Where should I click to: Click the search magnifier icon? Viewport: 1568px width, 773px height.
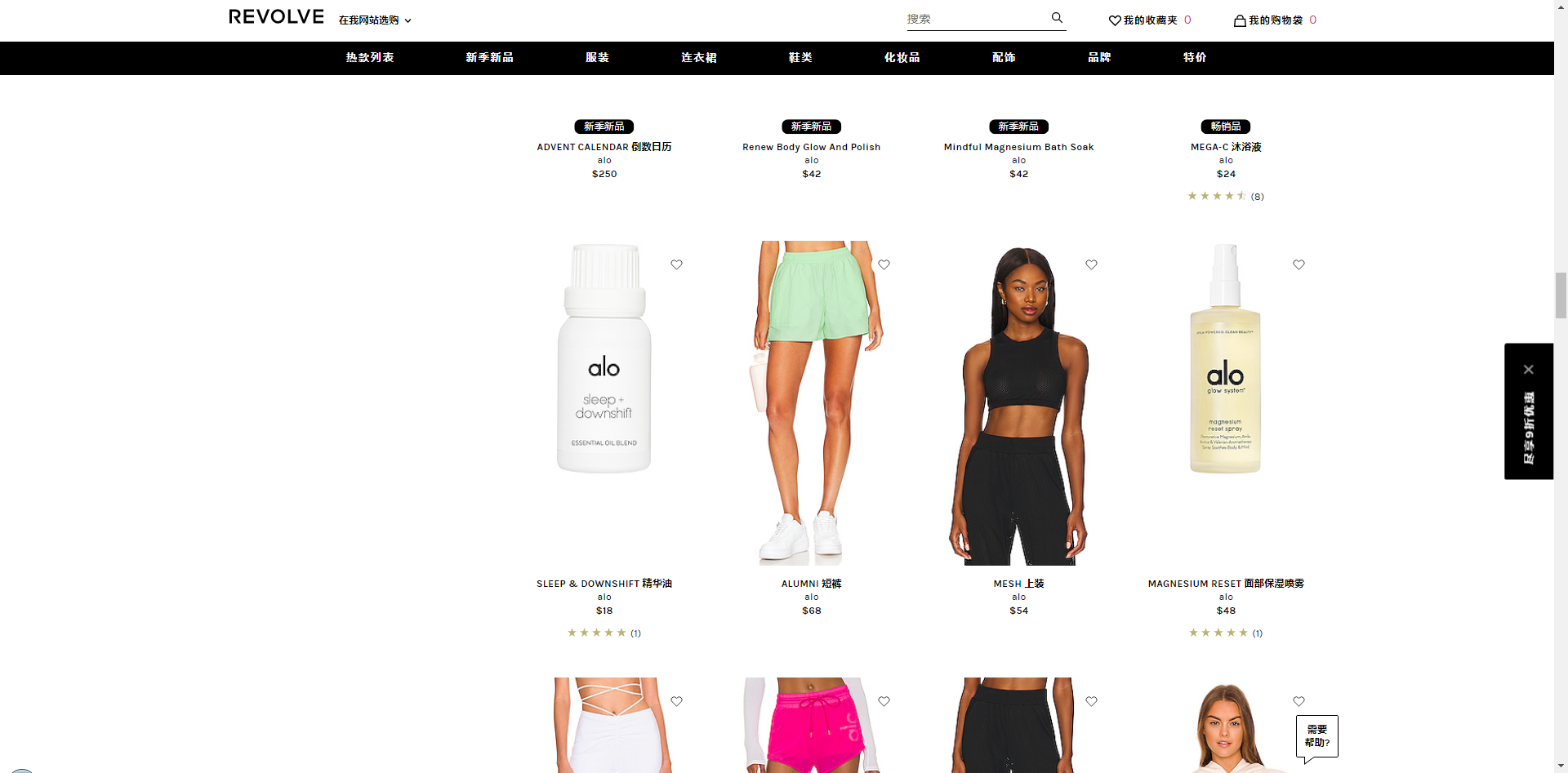(x=1057, y=18)
